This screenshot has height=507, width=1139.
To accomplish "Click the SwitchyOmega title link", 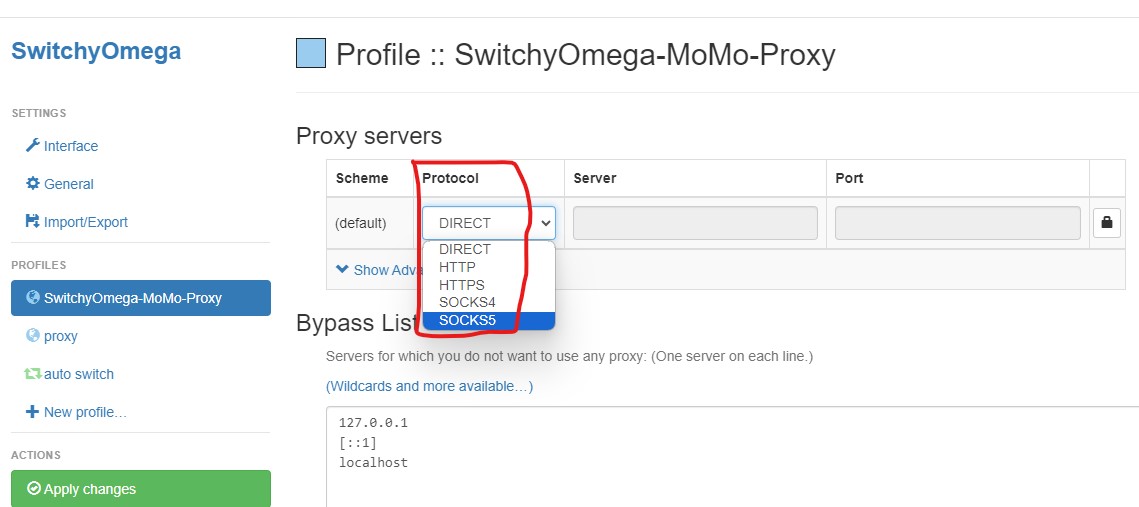I will pyautogui.click(x=96, y=52).
